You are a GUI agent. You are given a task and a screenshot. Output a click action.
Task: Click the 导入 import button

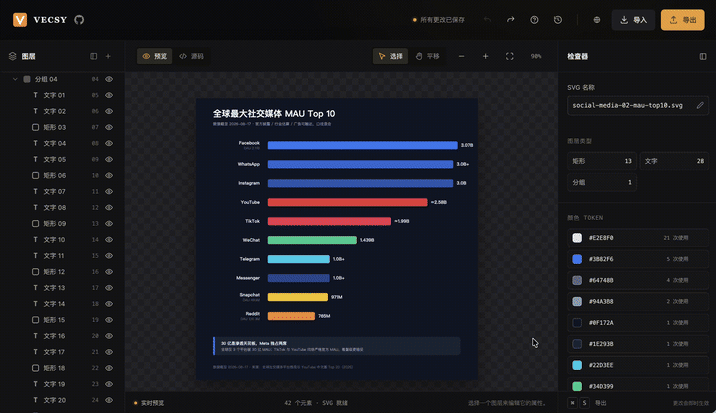coord(633,20)
